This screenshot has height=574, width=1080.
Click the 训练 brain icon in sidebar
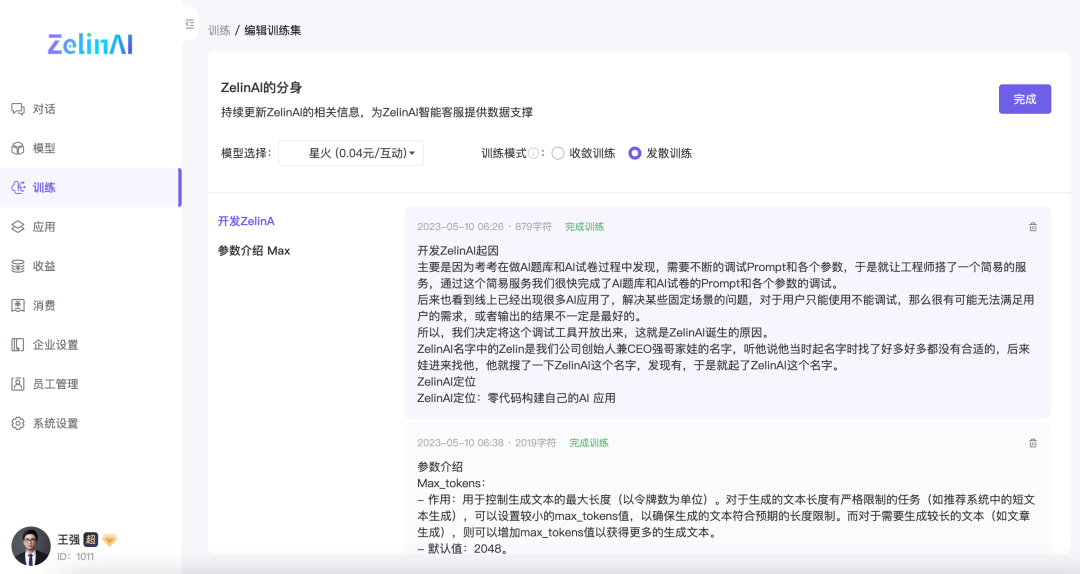pos(18,187)
